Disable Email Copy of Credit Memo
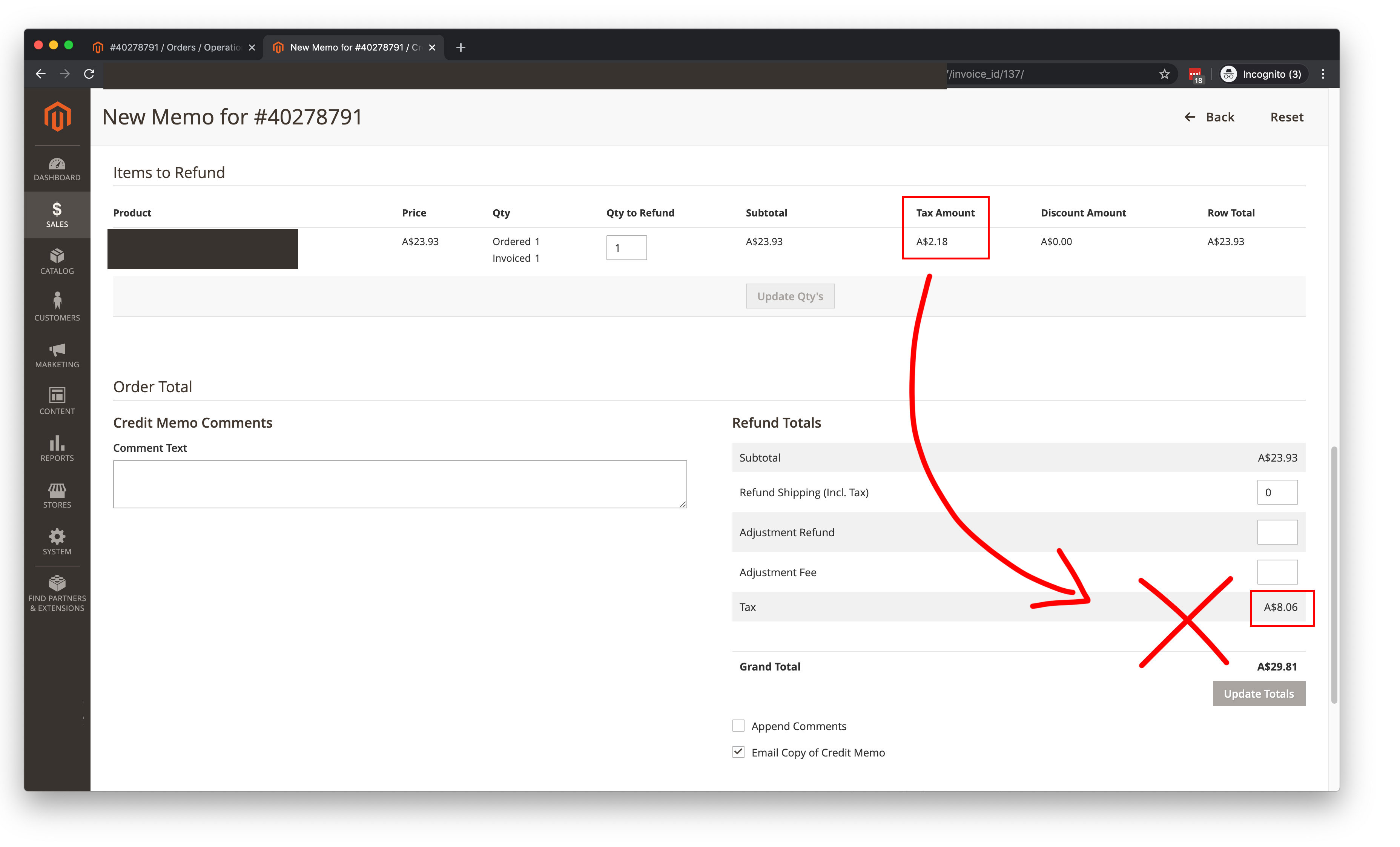 tap(738, 752)
